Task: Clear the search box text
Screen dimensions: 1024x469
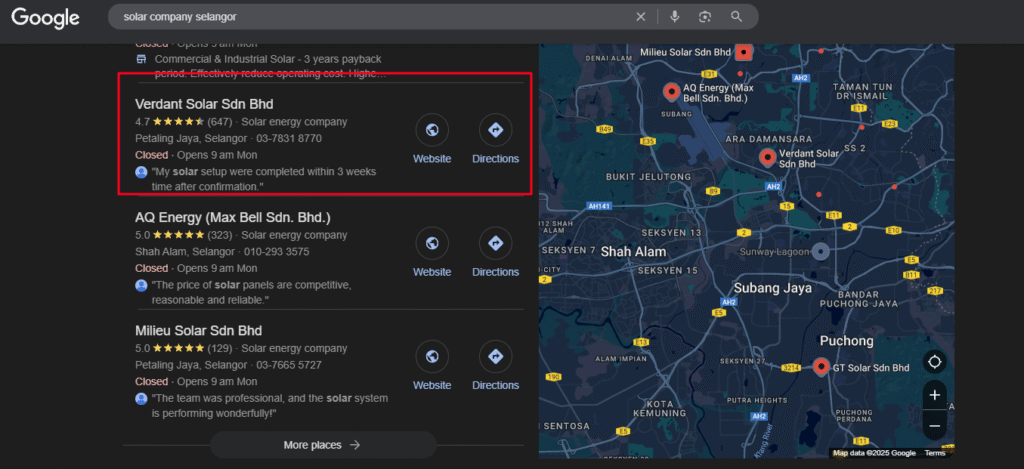Action: click(x=640, y=17)
